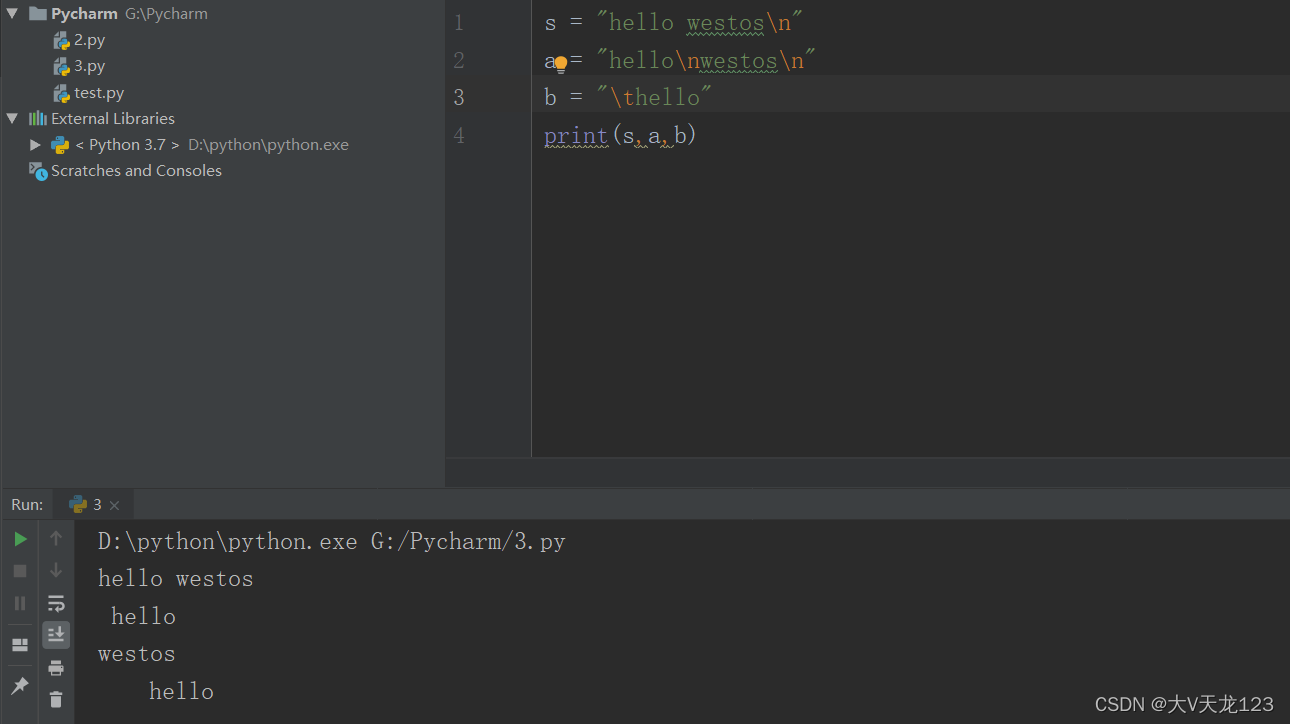The image size is (1290, 724).
Task: Click line number 4 in the gutter
Action: [459, 135]
